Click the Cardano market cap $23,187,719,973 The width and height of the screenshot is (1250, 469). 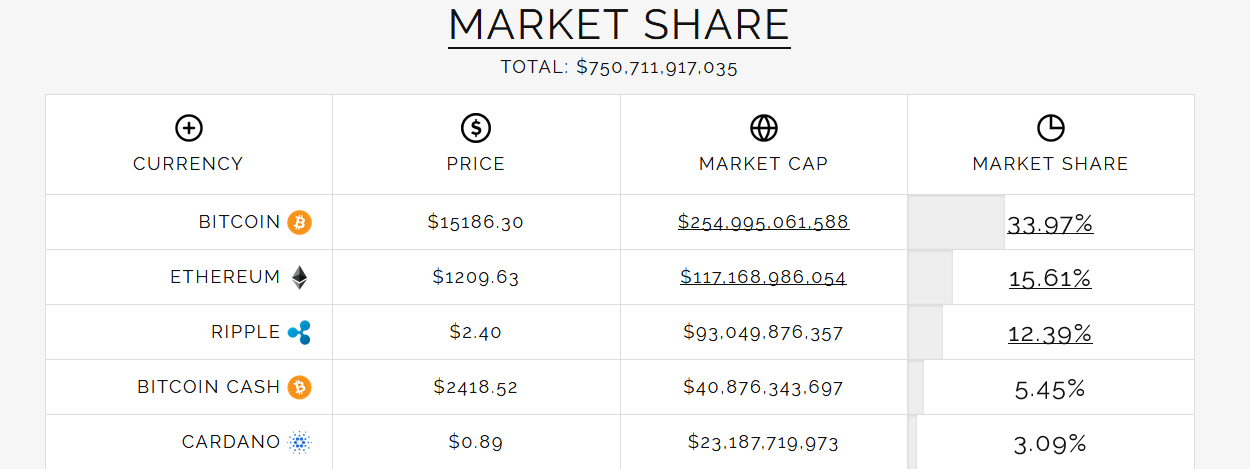tap(764, 442)
